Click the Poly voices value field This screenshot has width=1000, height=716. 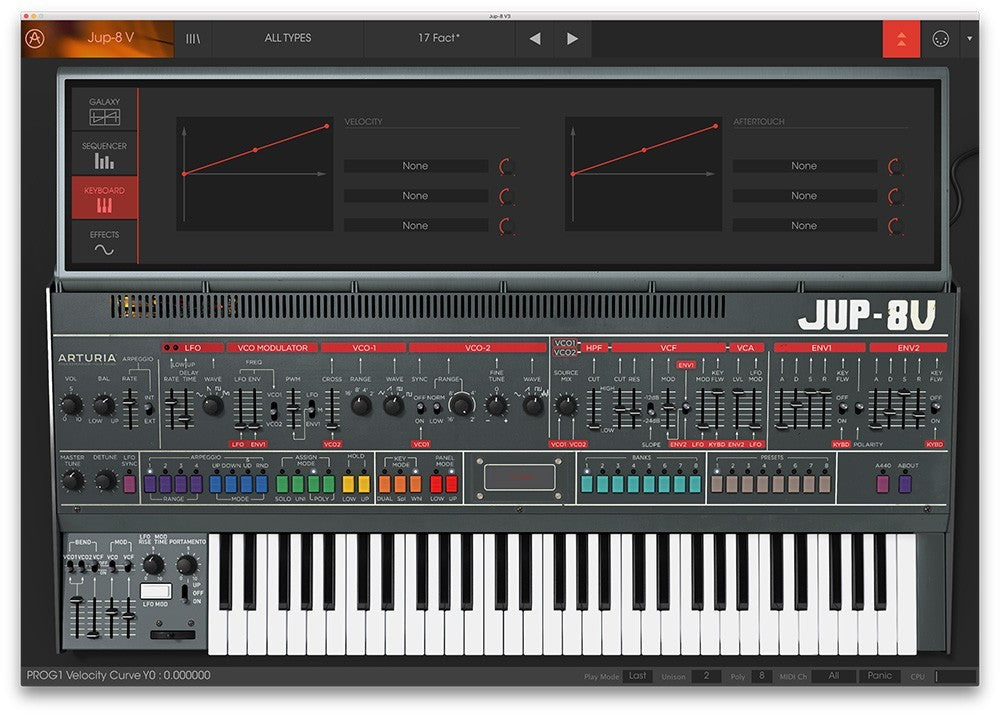pos(761,676)
